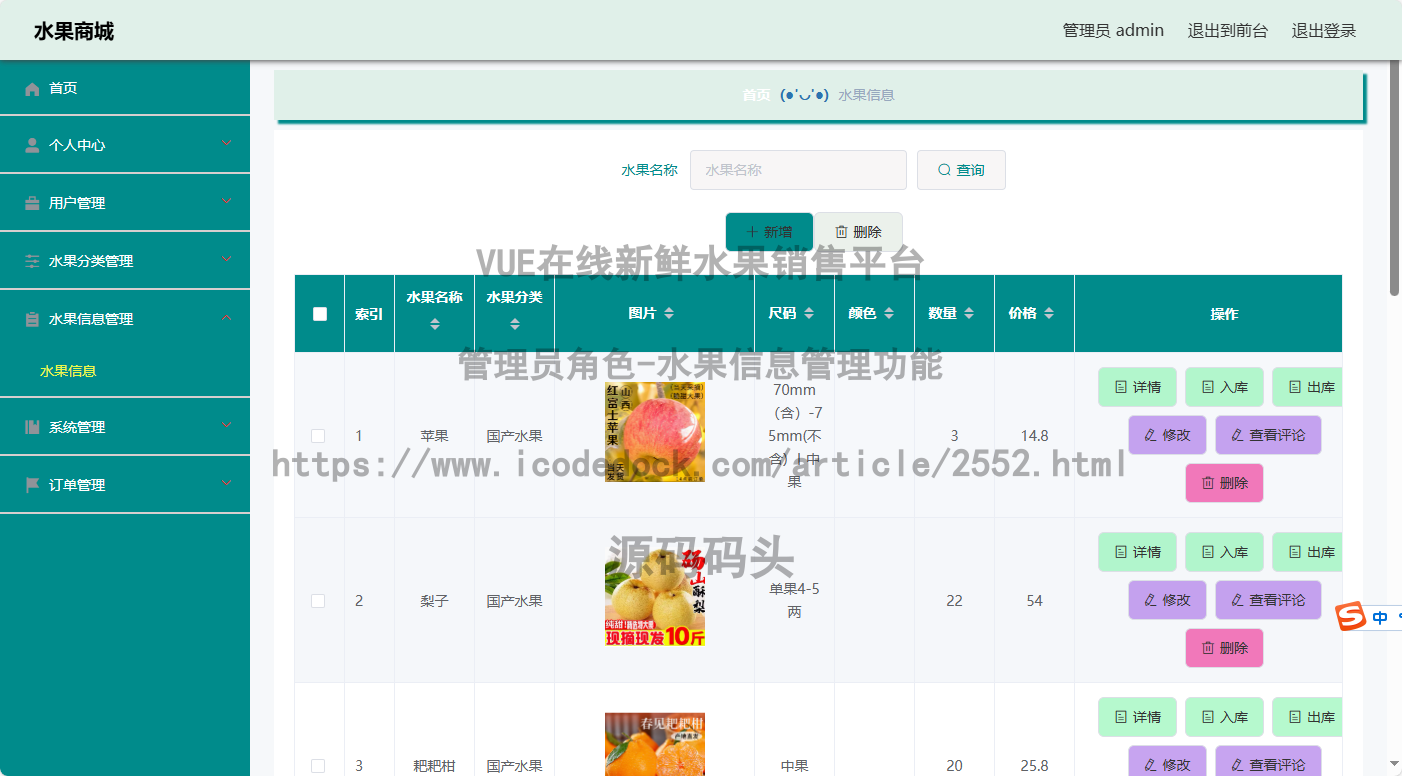Click the Sogou input method S icon
The width and height of the screenshot is (1402, 776).
tap(1352, 617)
